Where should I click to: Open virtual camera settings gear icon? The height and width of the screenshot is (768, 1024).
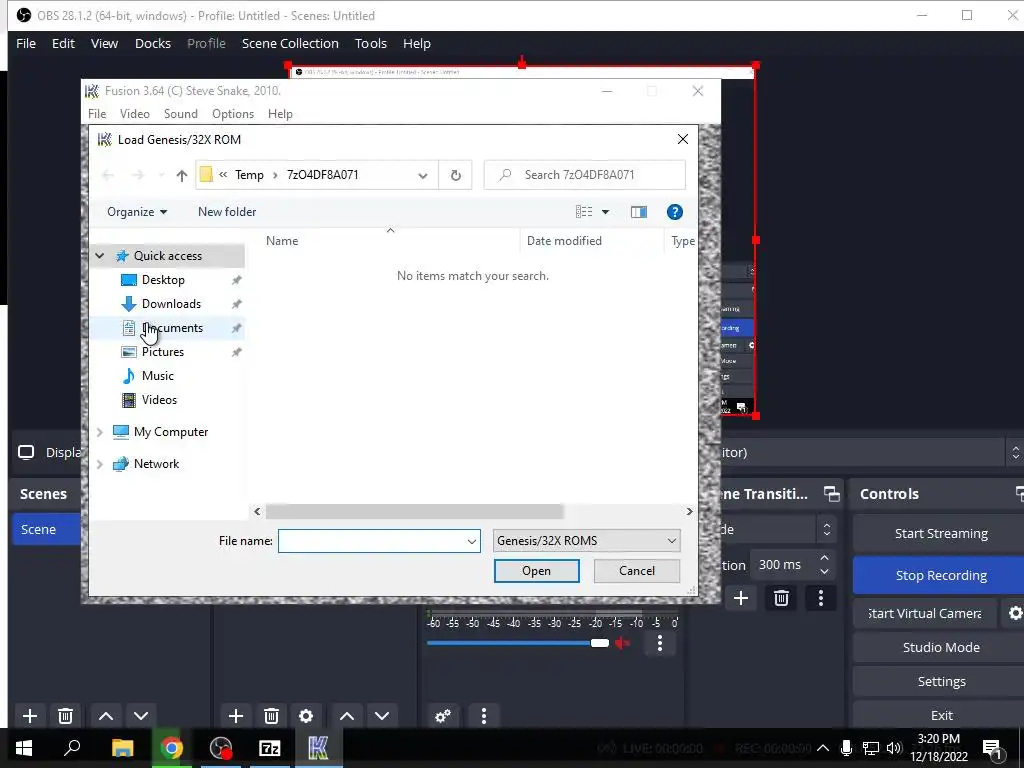pyautogui.click(x=1015, y=613)
